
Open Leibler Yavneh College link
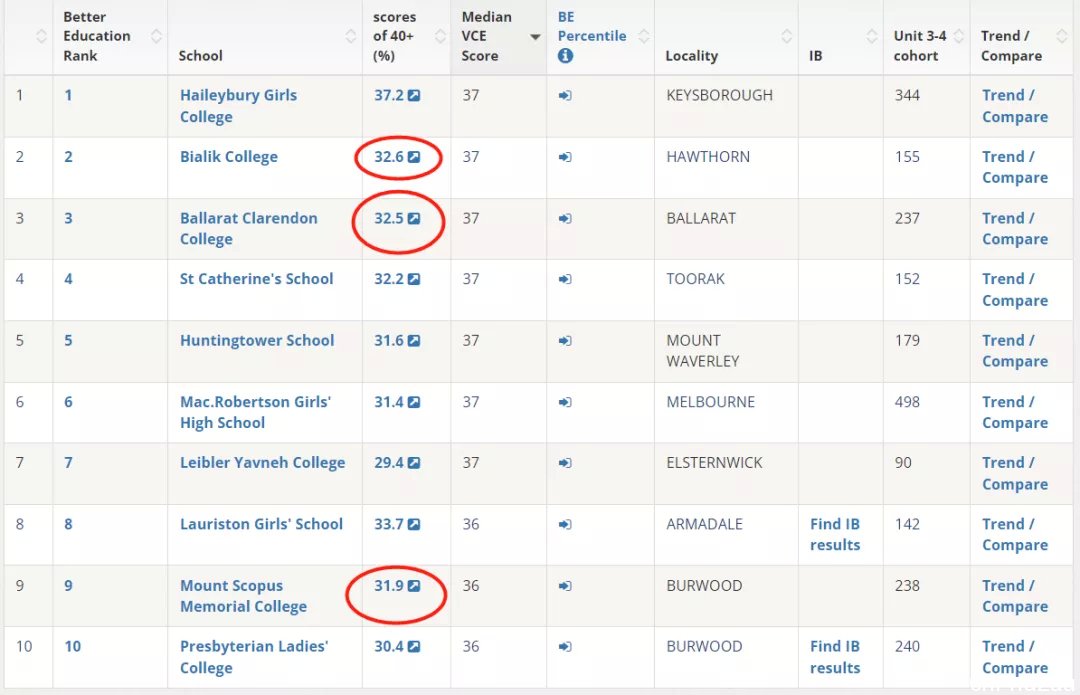[262, 463]
